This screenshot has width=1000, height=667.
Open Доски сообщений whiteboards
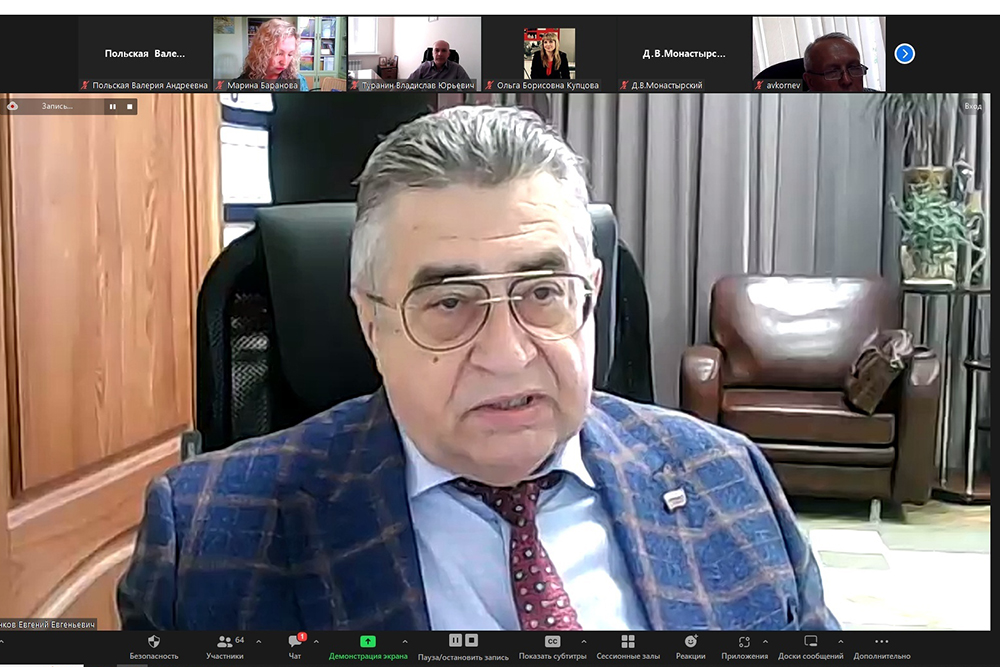tap(811, 641)
